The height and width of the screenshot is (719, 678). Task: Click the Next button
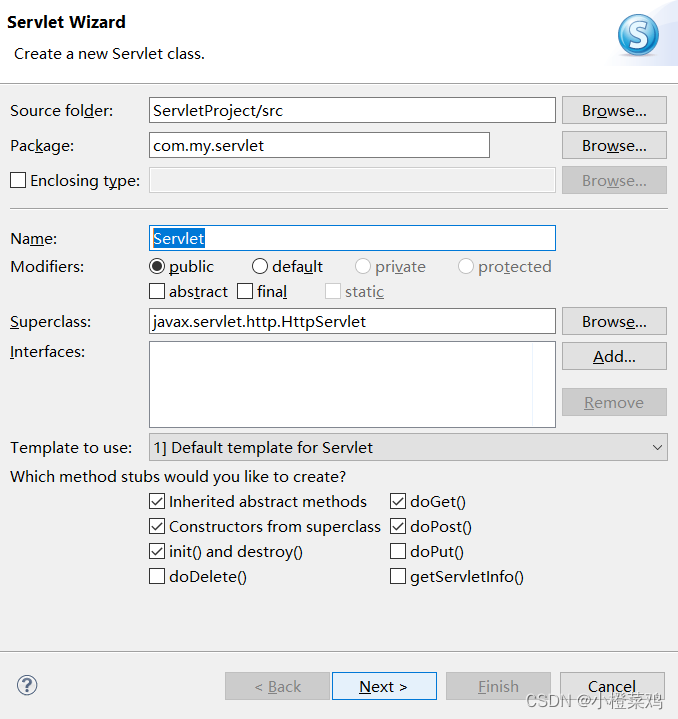pos(384,686)
